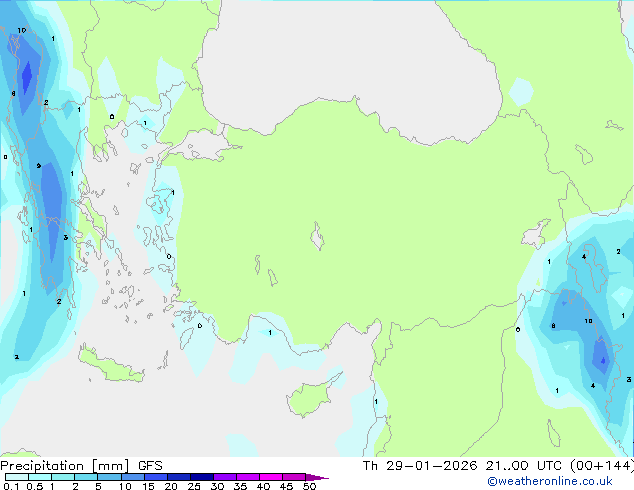Click the 'GFS' model label
This screenshot has height=490, width=634.
tap(150, 466)
